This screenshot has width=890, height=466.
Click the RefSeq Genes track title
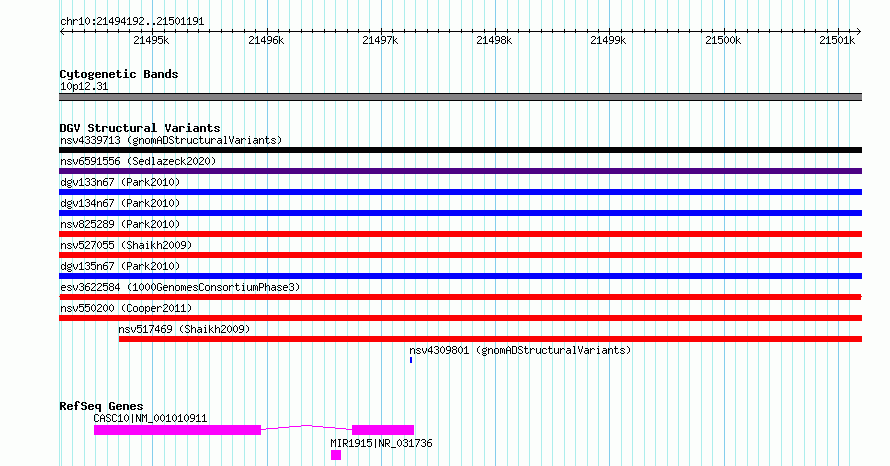click(x=101, y=406)
